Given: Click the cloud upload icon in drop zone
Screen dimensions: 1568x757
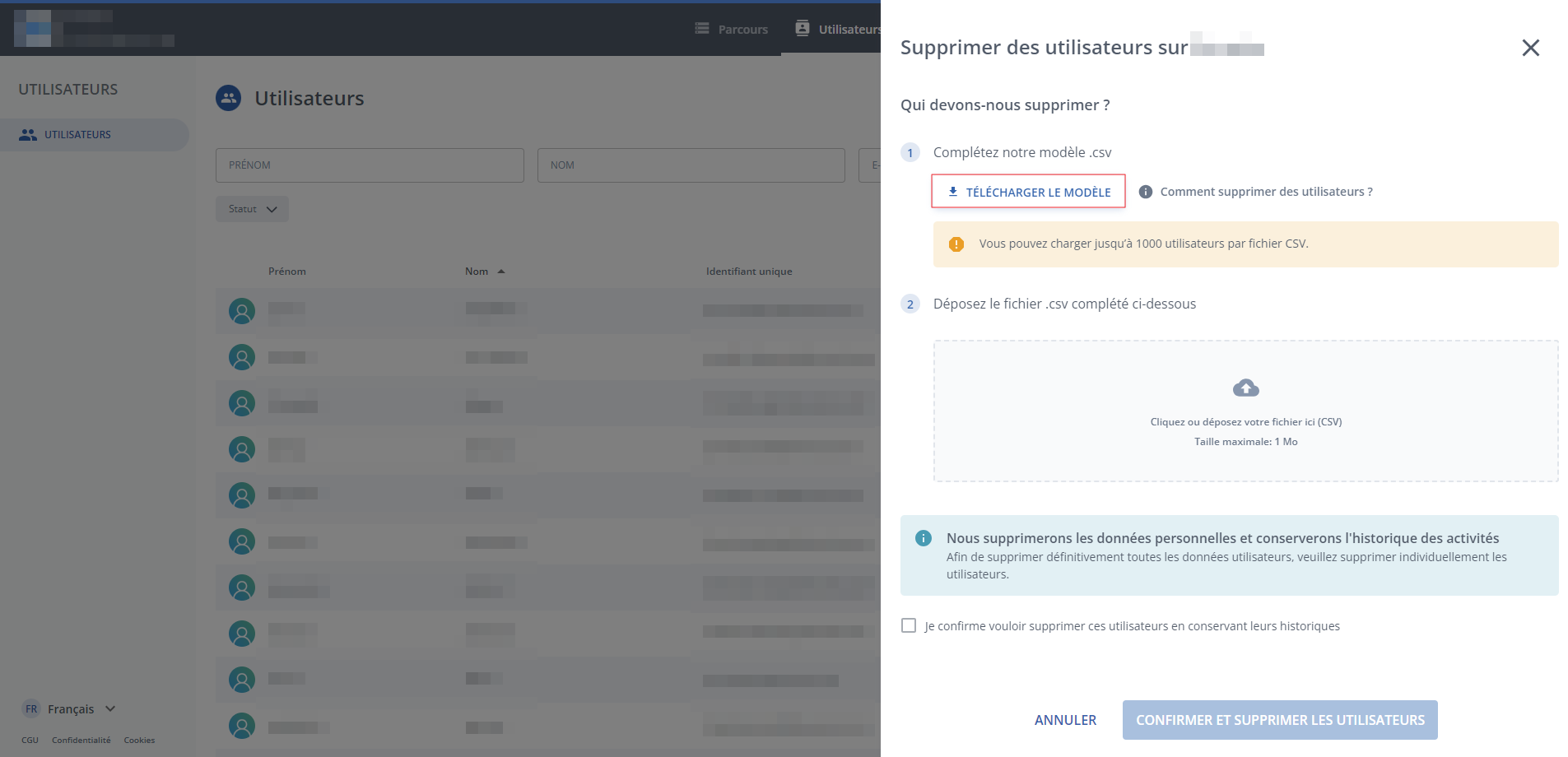Looking at the screenshot, I should [1245, 388].
